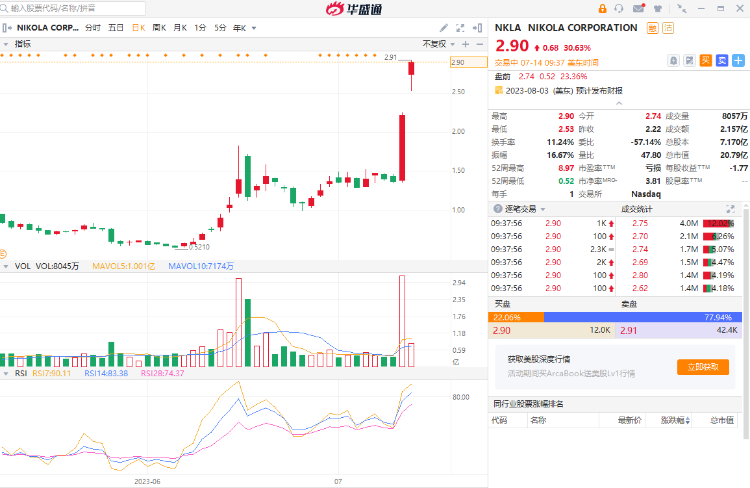
Task: Zoom in chart with plus icon
Action: [465, 44]
